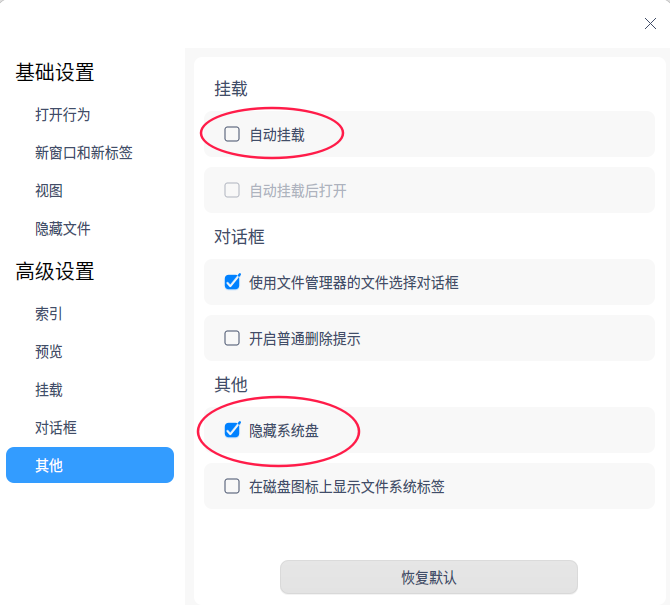This screenshot has height=605, width=670.
Task: Click the 基础设置 sidebar heading
Action: pos(54,72)
